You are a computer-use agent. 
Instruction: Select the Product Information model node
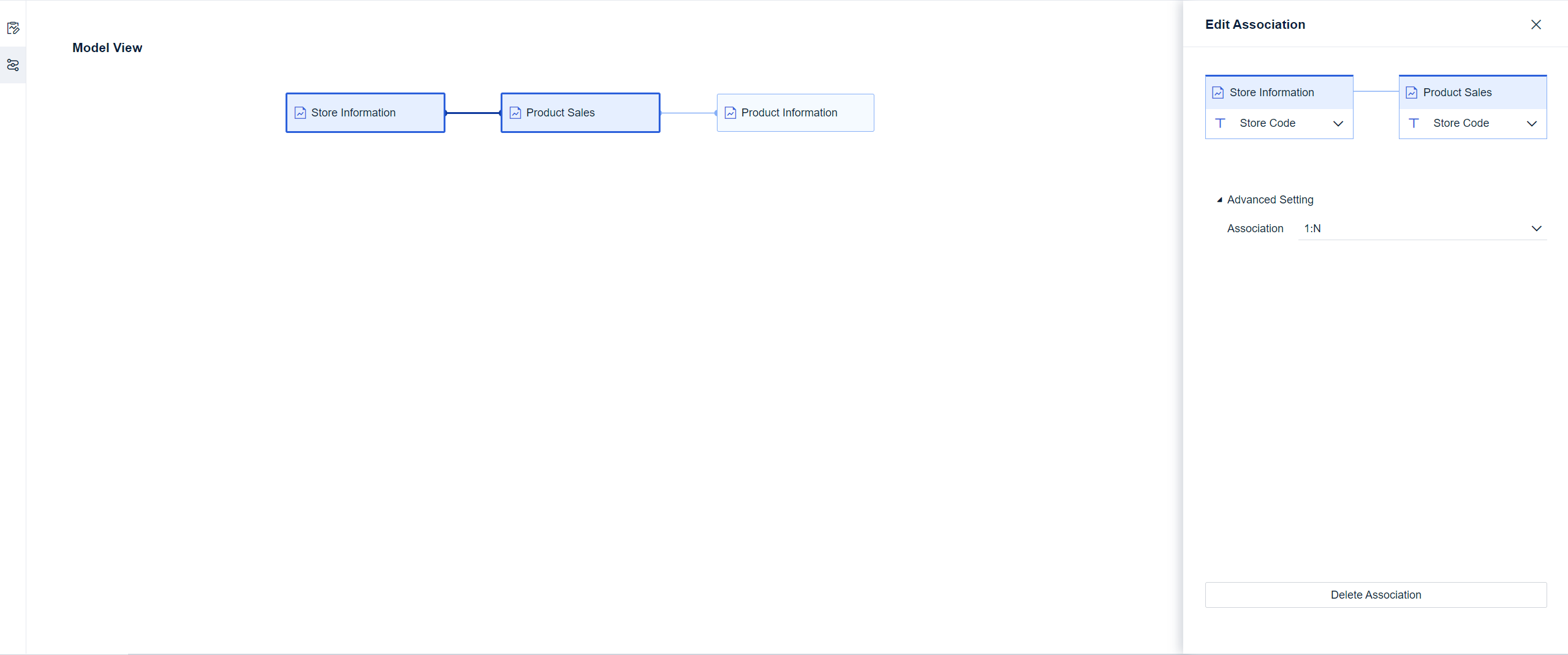tap(795, 113)
